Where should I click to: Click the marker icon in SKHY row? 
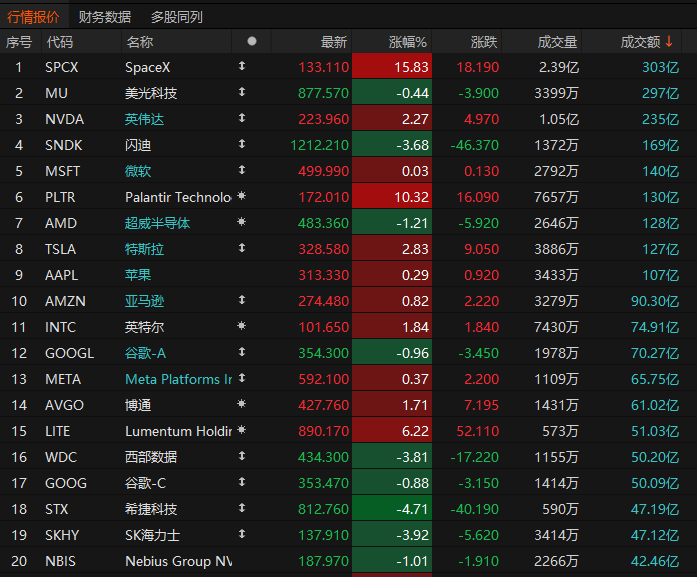point(242,534)
